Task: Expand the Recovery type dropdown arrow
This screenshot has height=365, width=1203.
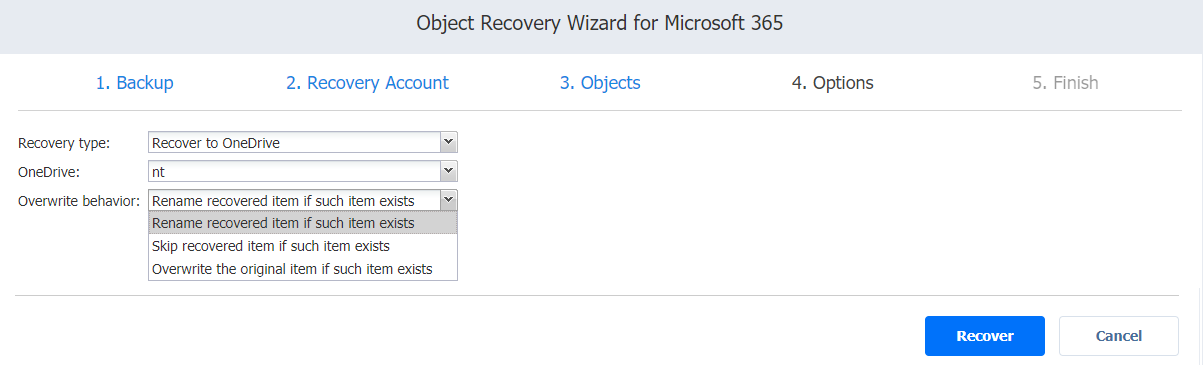Action: click(x=449, y=143)
